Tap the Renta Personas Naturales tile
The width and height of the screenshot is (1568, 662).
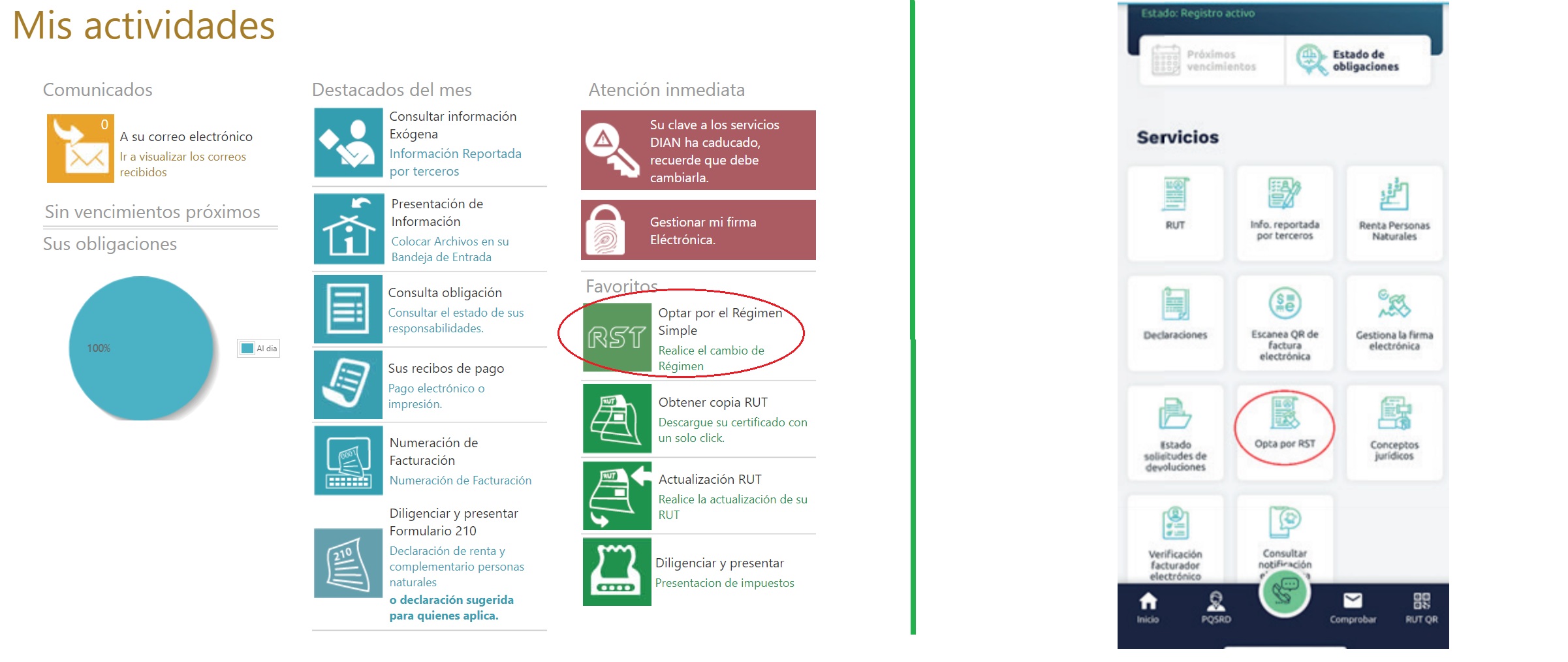(x=1394, y=212)
